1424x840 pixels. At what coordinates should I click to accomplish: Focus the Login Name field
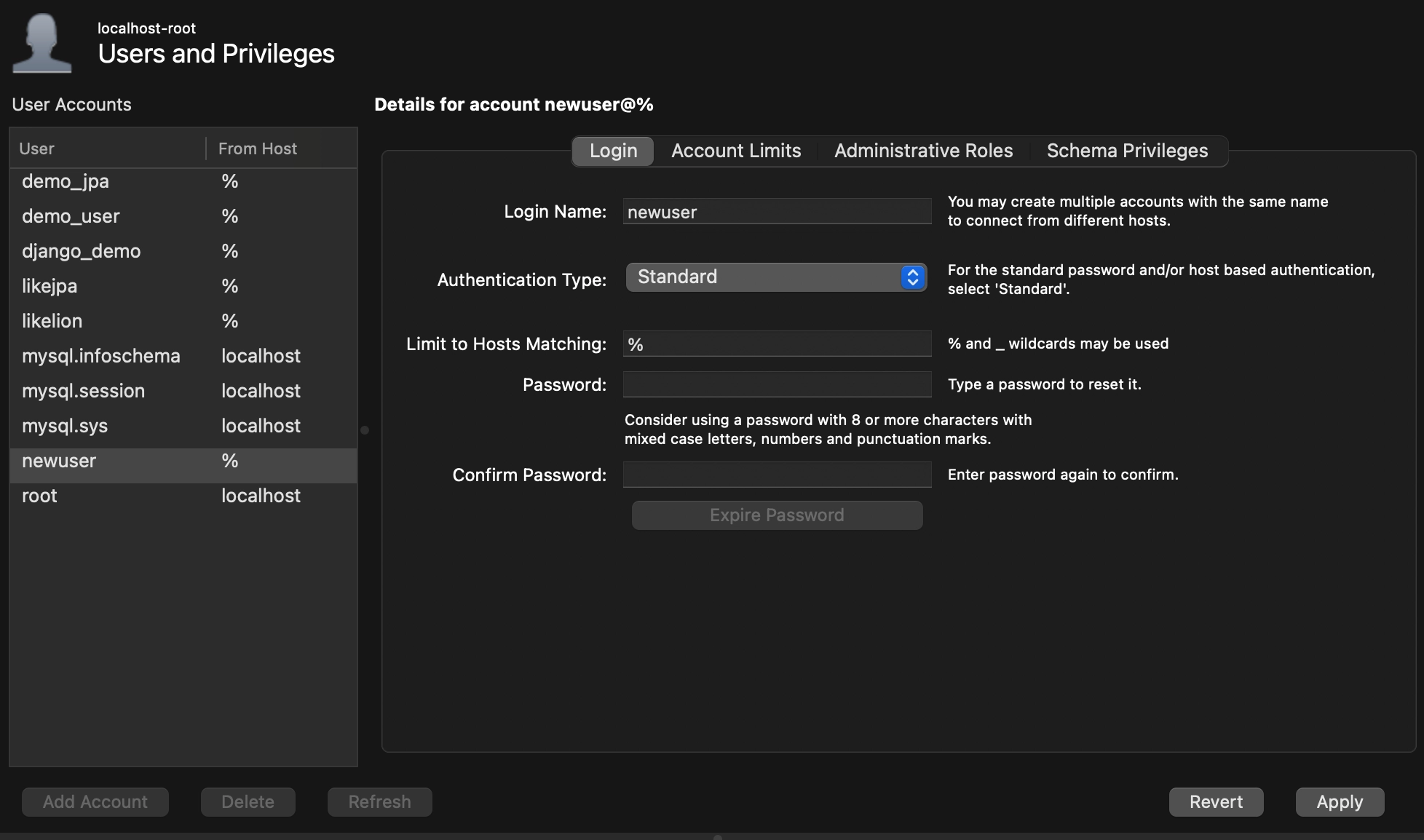(776, 212)
